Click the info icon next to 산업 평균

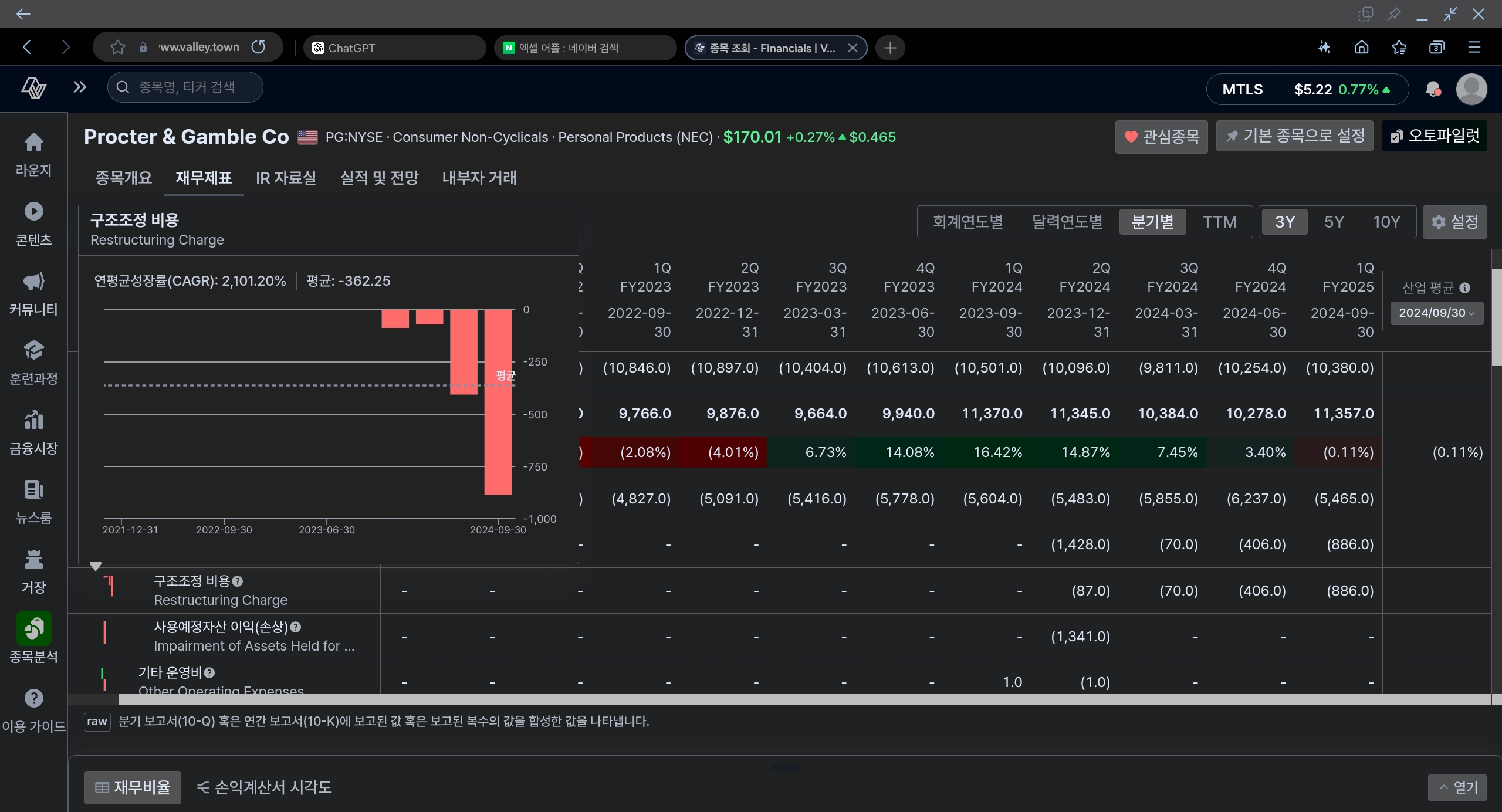1465,287
